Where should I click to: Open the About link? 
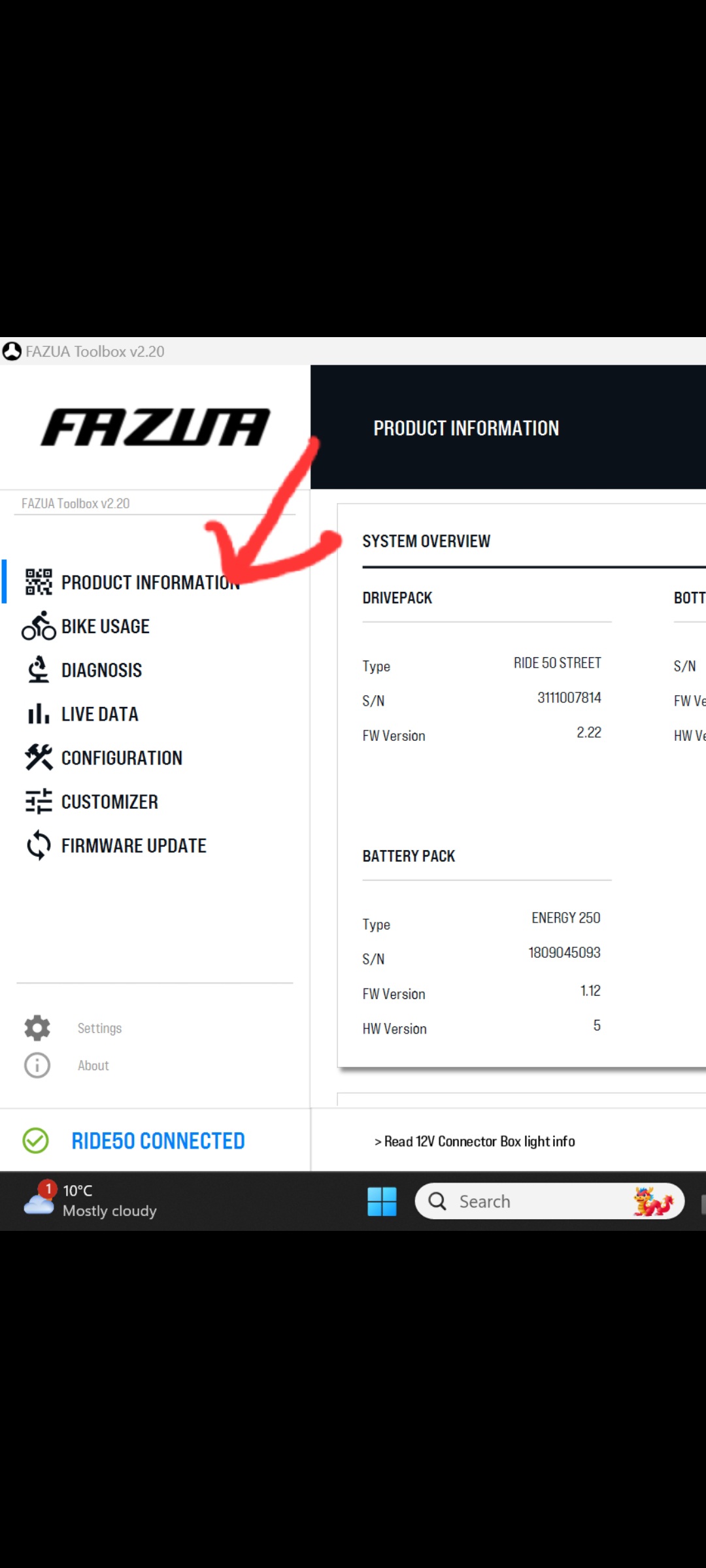click(x=93, y=1066)
